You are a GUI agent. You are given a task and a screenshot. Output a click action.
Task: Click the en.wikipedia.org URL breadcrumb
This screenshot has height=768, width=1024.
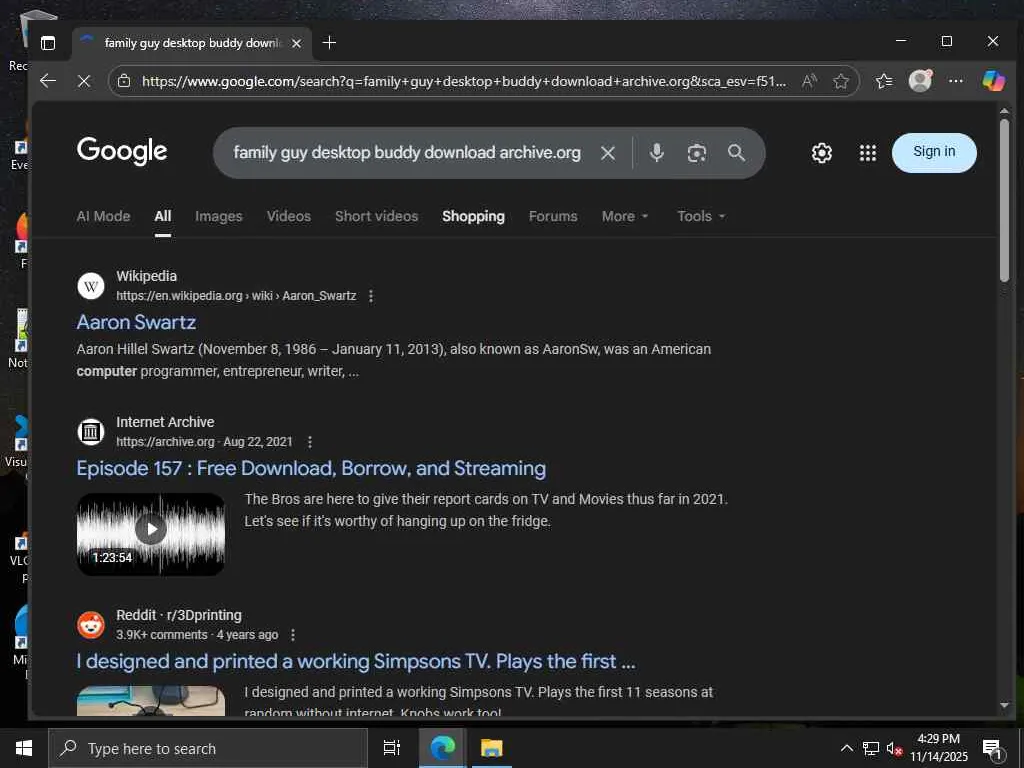point(236,296)
